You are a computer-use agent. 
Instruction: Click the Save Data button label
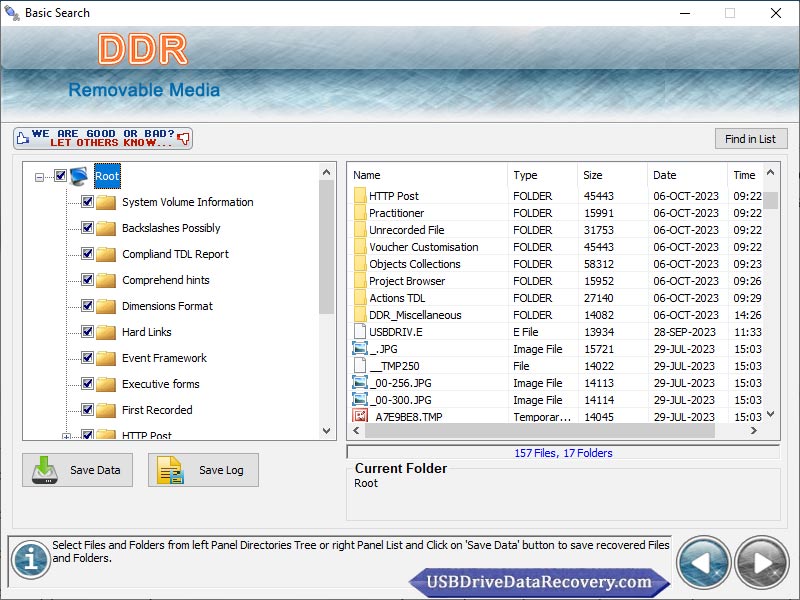[x=95, y=470]
